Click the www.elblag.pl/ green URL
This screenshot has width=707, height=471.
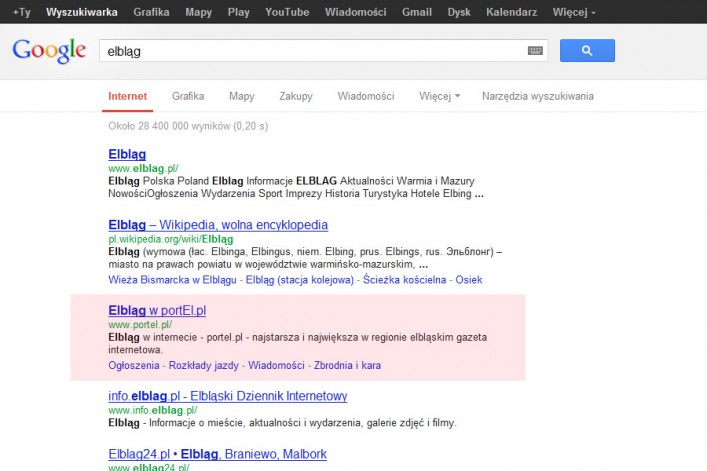point(143,168)
